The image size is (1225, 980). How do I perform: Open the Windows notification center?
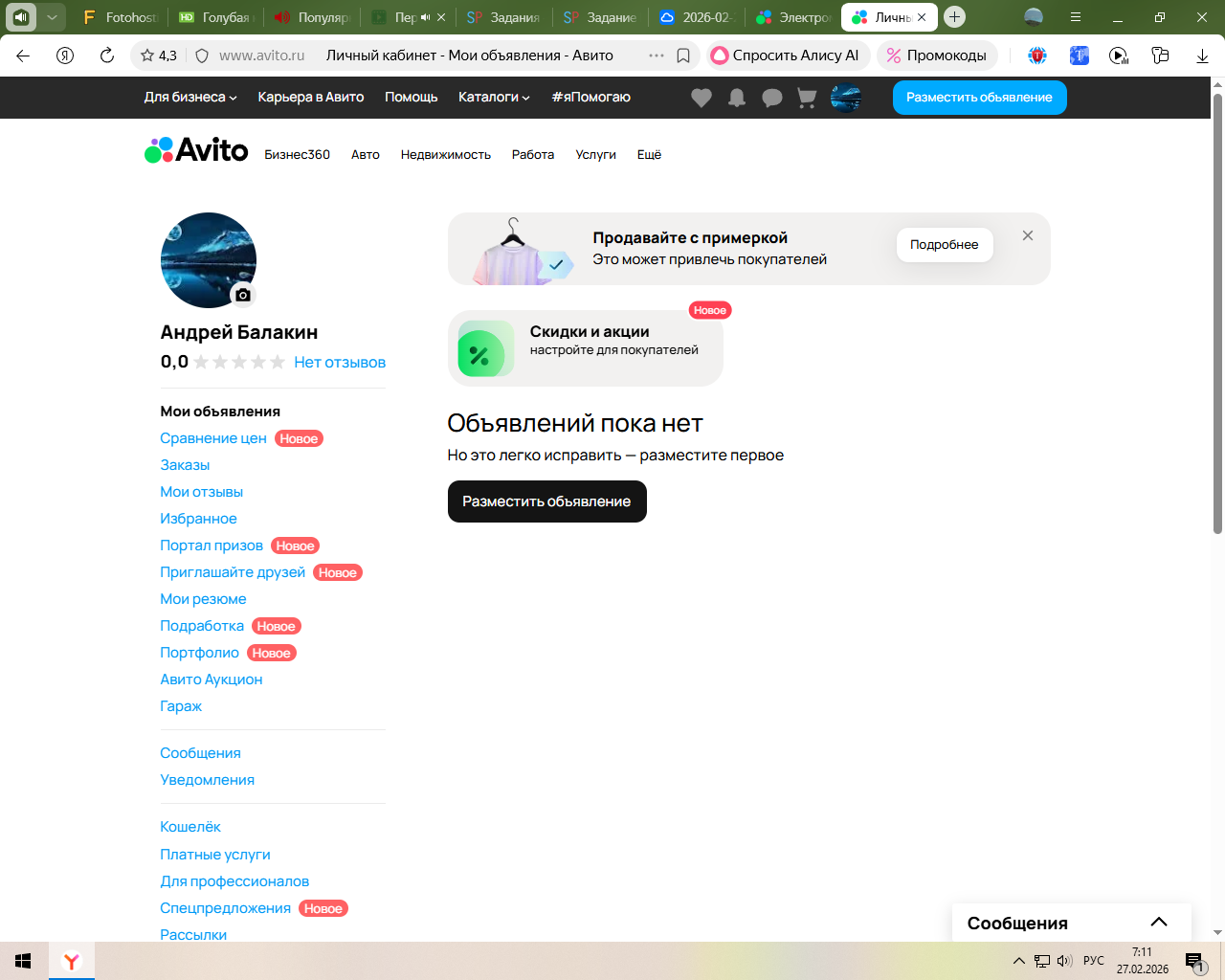pyautogui.click(x=1195, y=962)
